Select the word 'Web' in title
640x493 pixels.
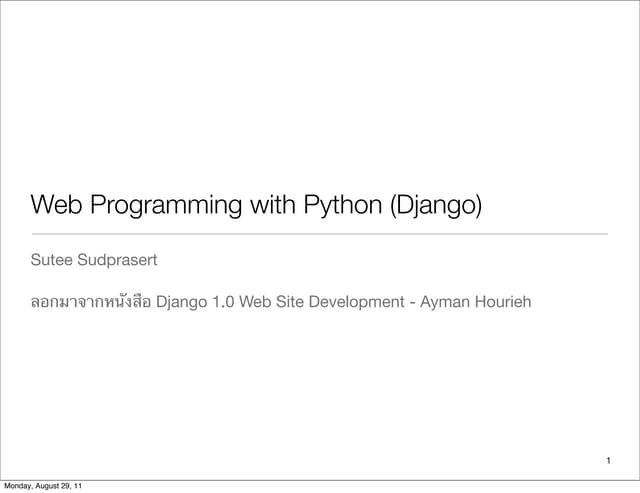click(x=56, y=205)
